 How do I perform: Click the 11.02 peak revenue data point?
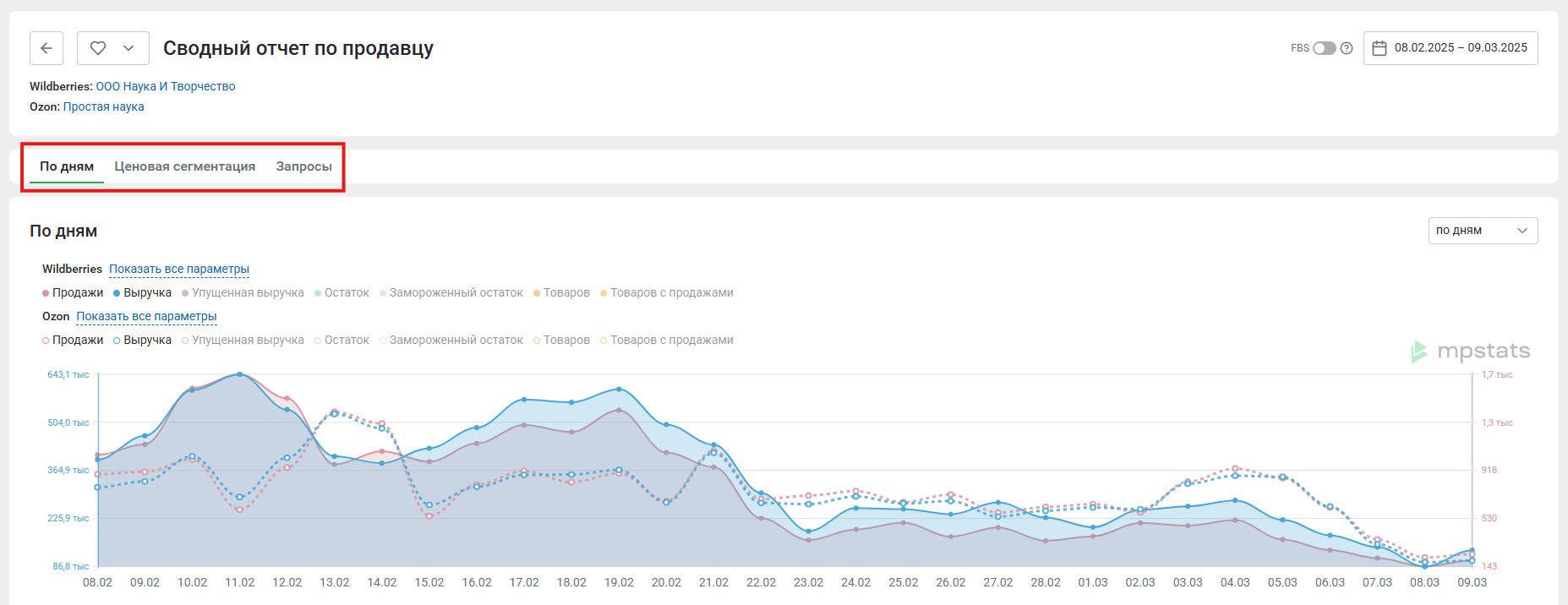[x=240, y=374]
